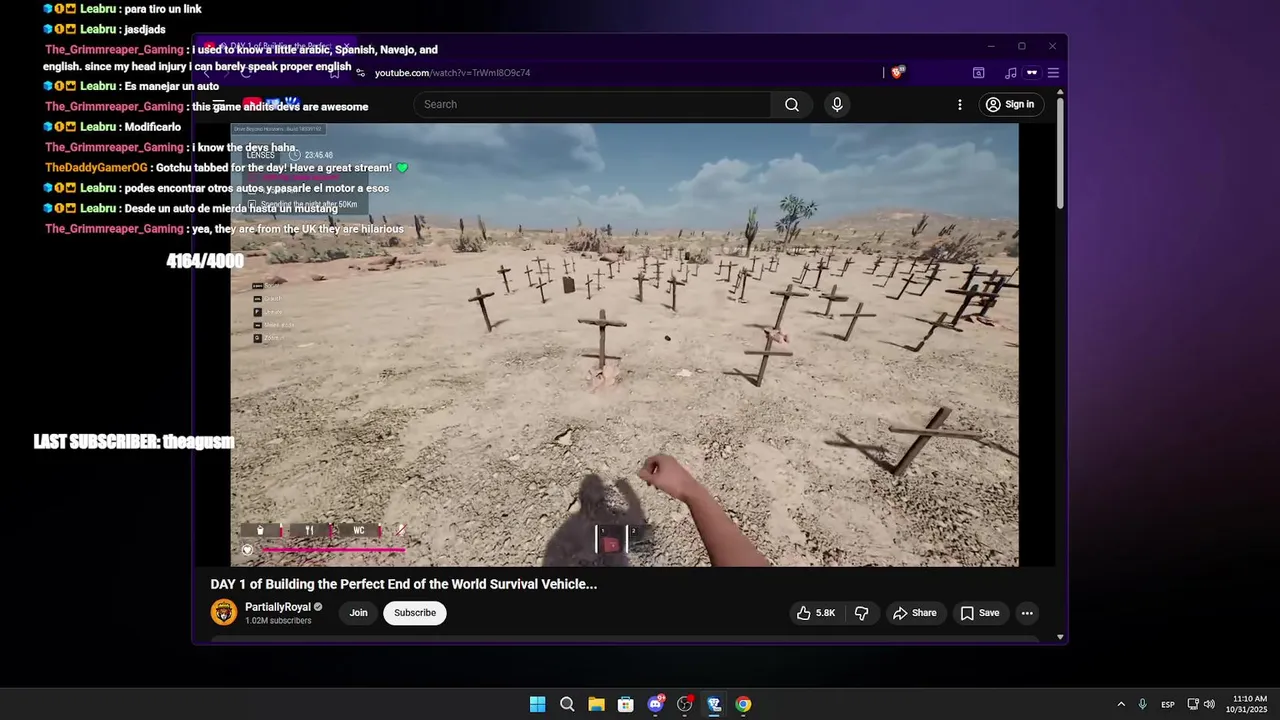The image size is (1280, 720).
Task: Click the scrollbar down arrow at bottom
Action: coord(1060,637)
